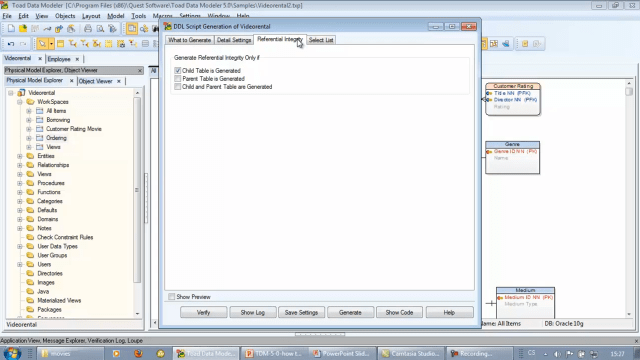Click the gold script Run icon in right toolbar
This screenshot has height=360, width=640.
(x=525, y=44)
